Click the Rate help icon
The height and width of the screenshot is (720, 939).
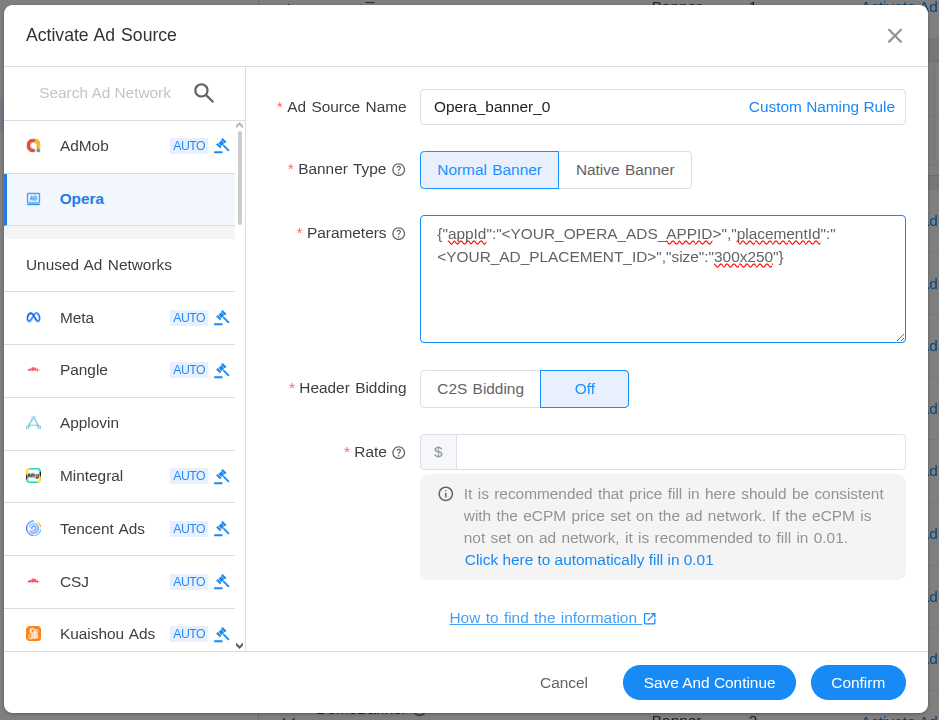399,452
